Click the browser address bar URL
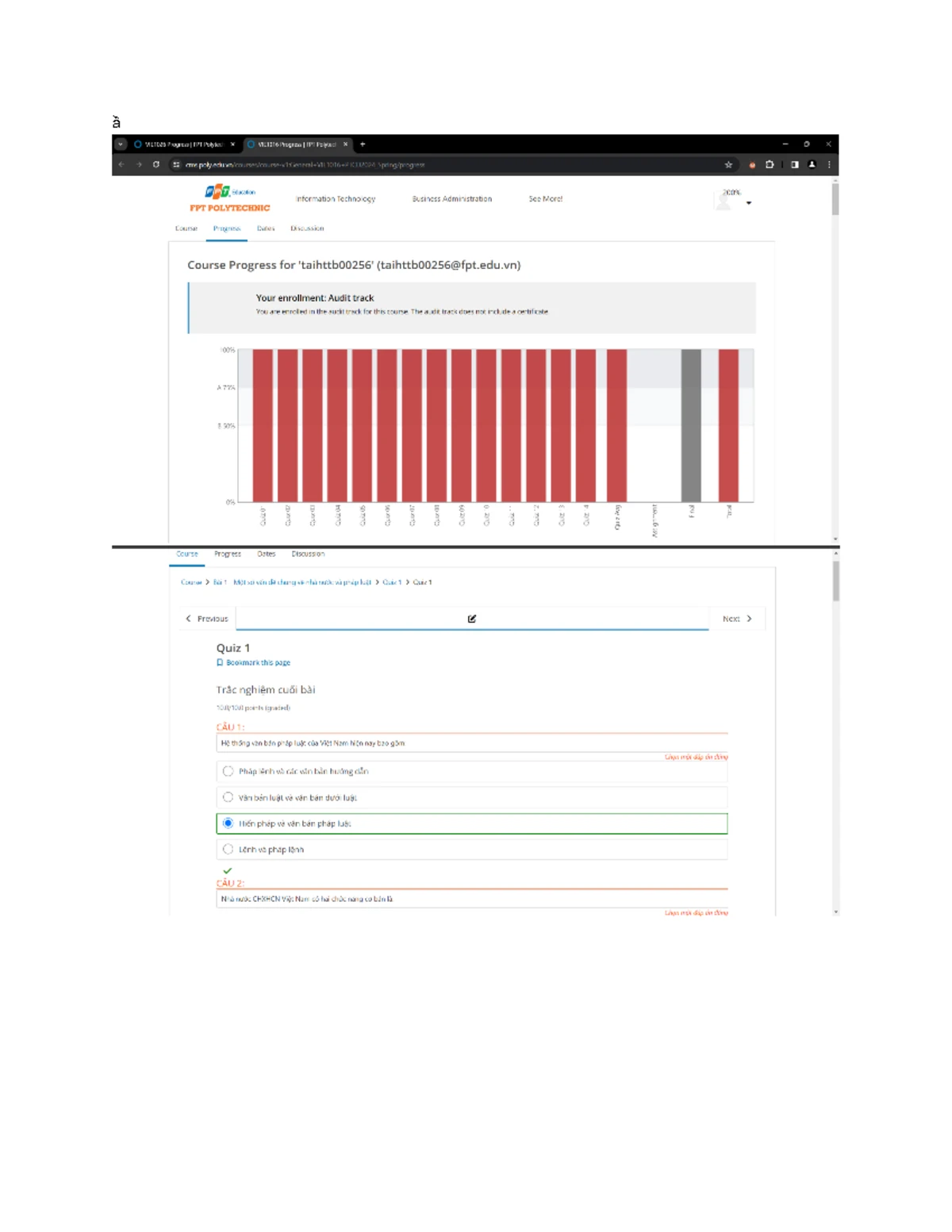 [x=305, y=165]
